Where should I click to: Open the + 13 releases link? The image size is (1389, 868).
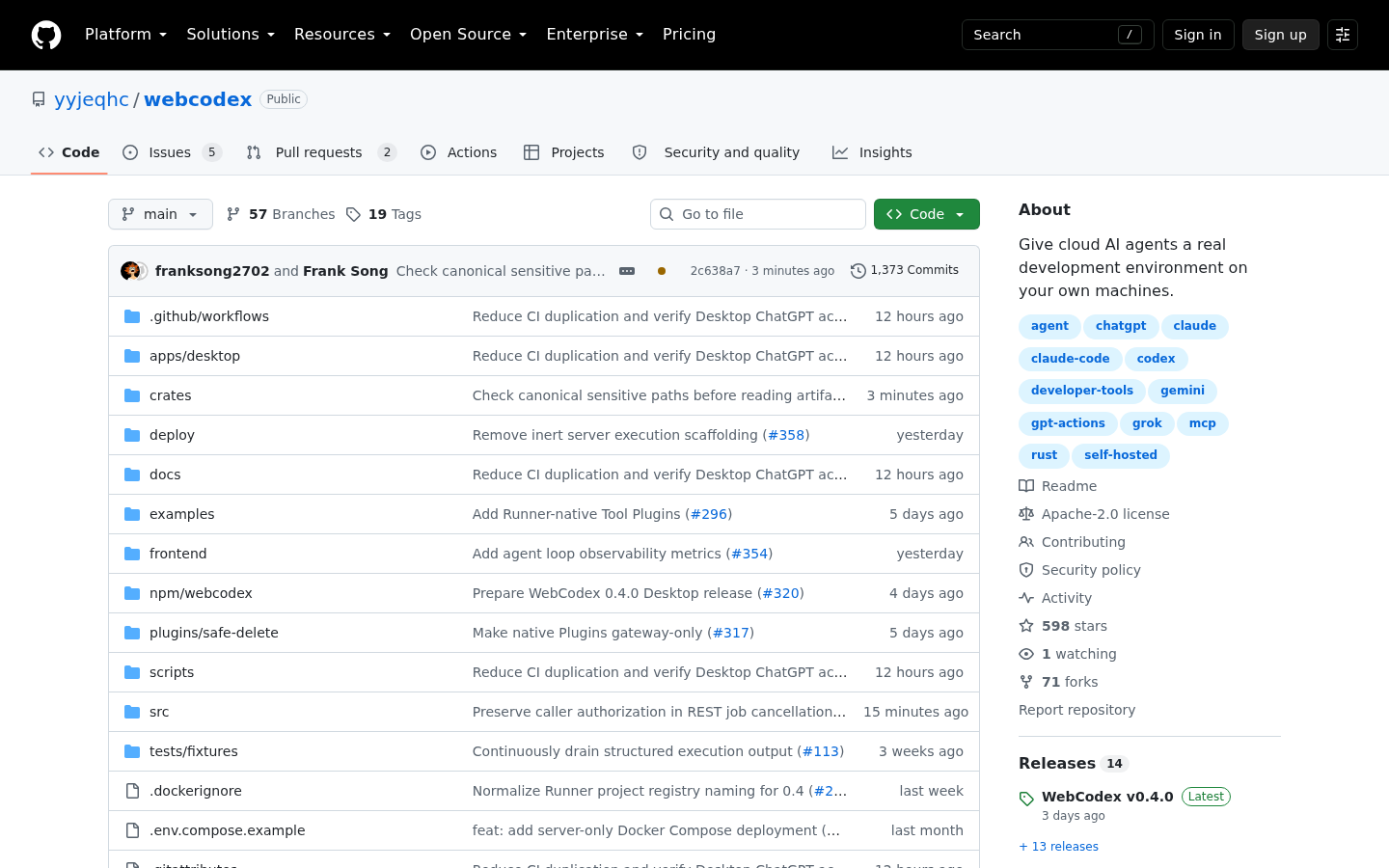1058,847
